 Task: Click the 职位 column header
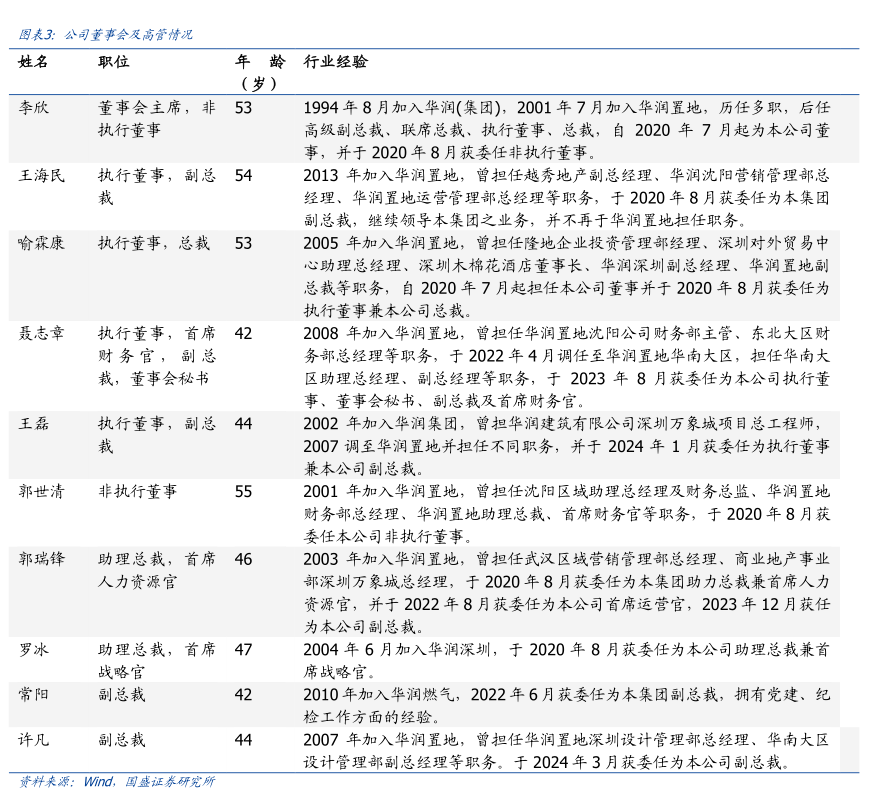[x=113, y=62]
